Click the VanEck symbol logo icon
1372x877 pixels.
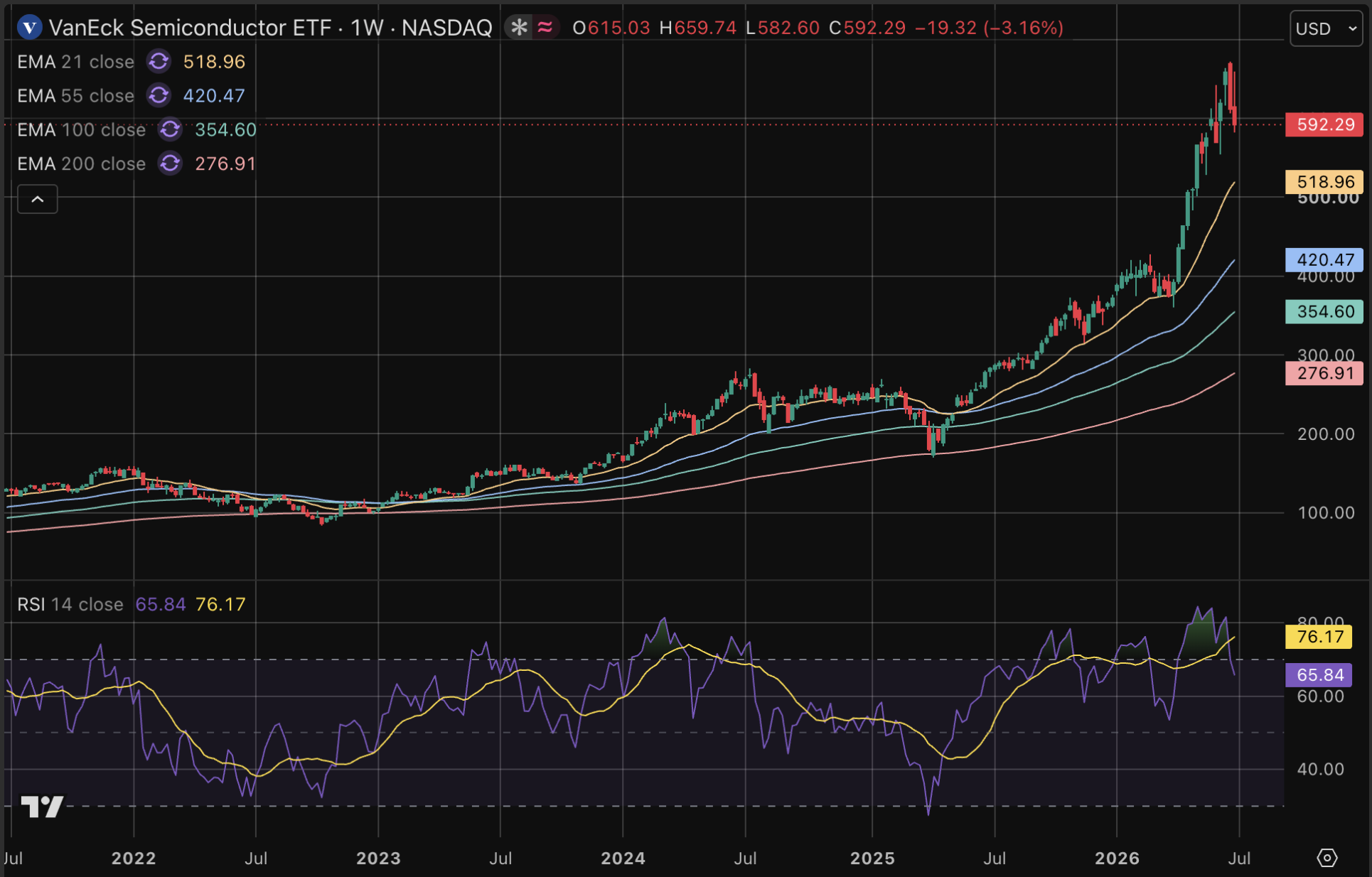29,28
